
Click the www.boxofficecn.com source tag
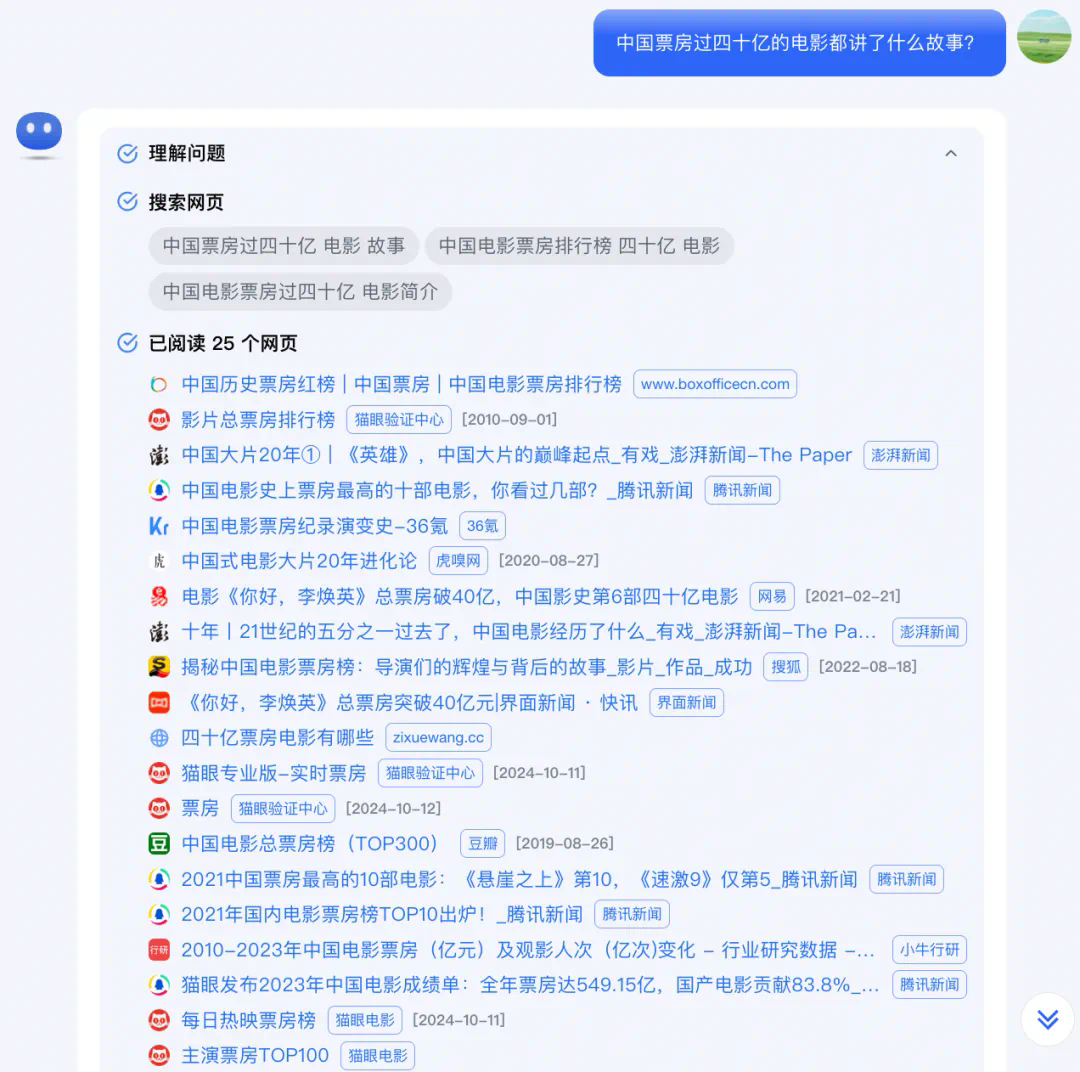point(714,384)
